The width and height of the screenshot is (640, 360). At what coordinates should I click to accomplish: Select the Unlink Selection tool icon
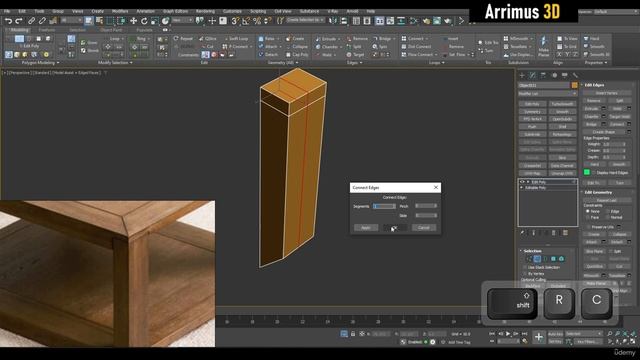pyautogui.click(x=42, y=21)
